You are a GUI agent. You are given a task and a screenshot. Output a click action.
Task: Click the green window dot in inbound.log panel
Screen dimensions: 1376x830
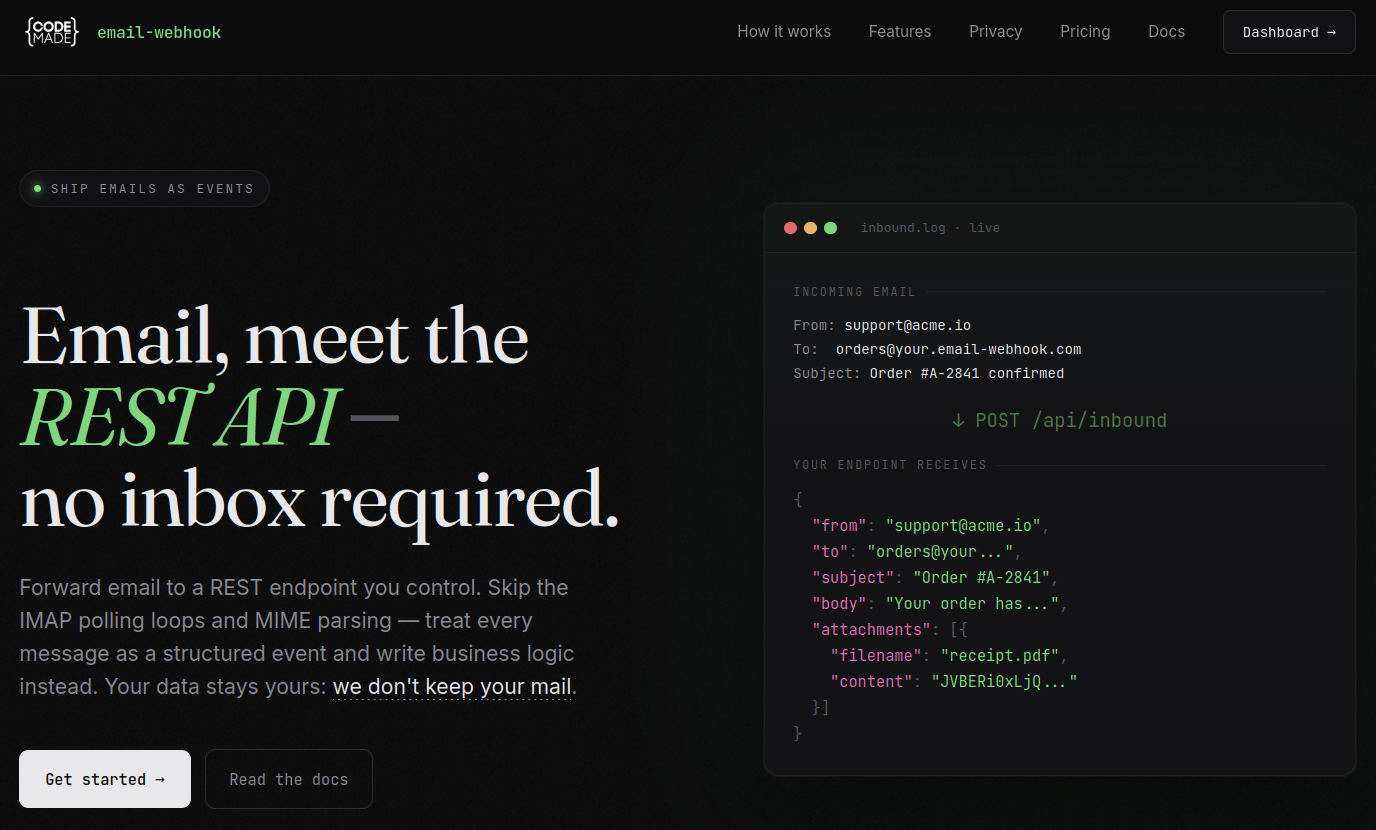coord(830,228)
